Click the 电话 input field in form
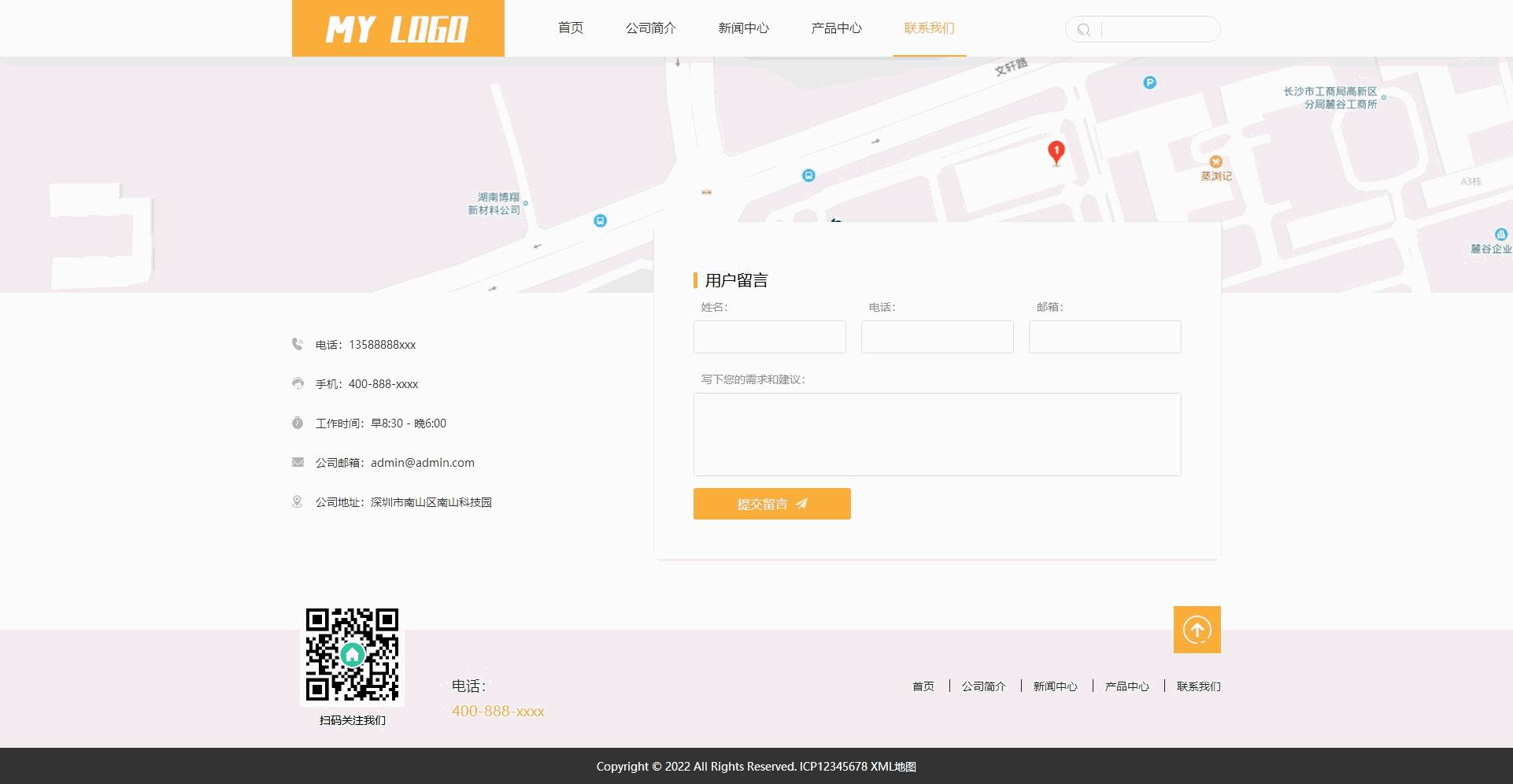Image resolution: width=1513 pixels, height=784 pixels. [x=938, y=337]
